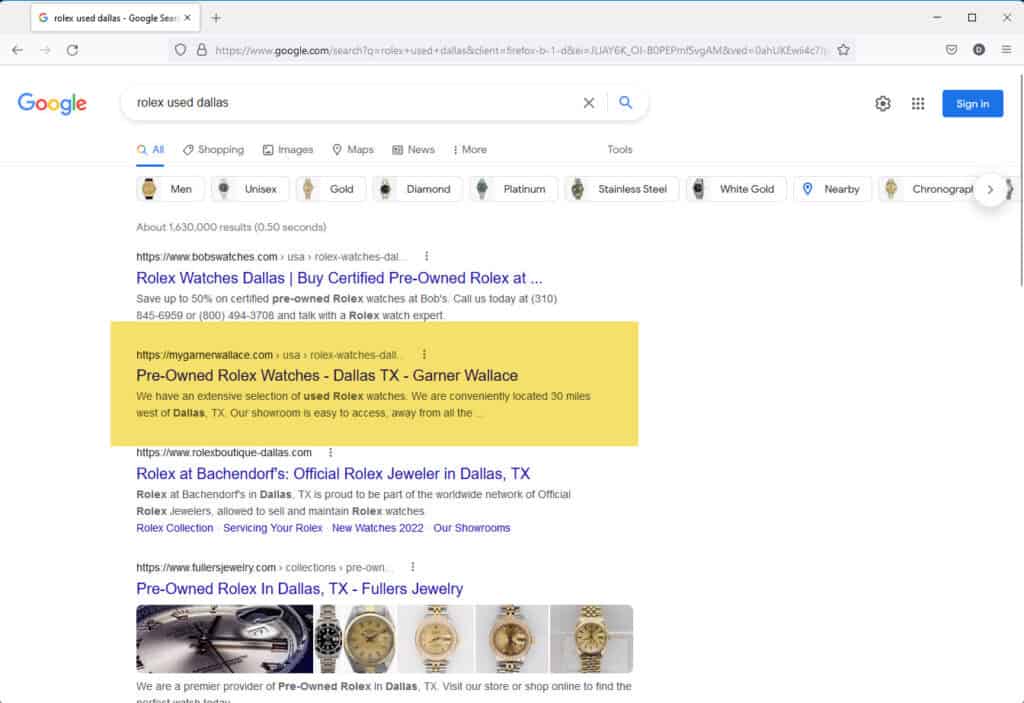Open the rightmost gold Rolex thumbnail
The image size is (1024, 703).
(x=591, y=639)
